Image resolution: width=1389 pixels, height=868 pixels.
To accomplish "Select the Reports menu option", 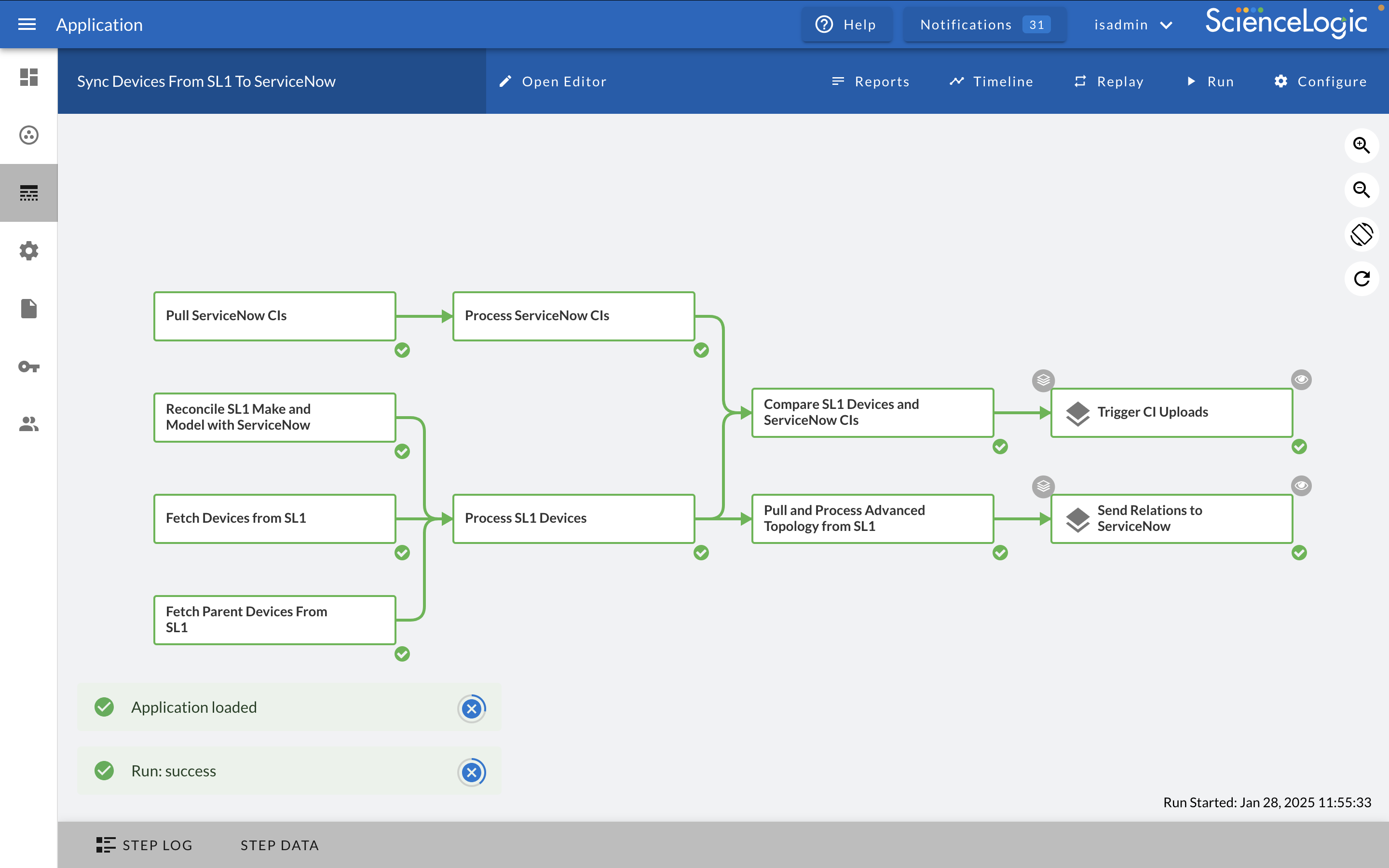I will coord(870,82).
